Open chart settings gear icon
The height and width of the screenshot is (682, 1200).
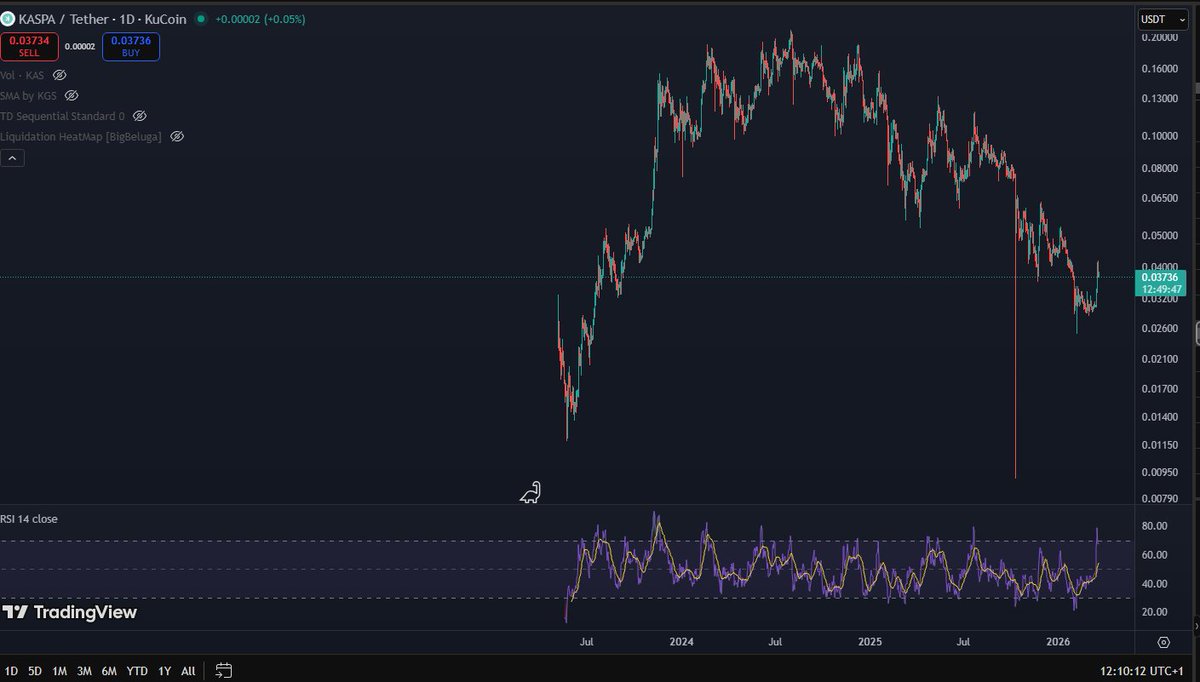(x=1164, y=642)
